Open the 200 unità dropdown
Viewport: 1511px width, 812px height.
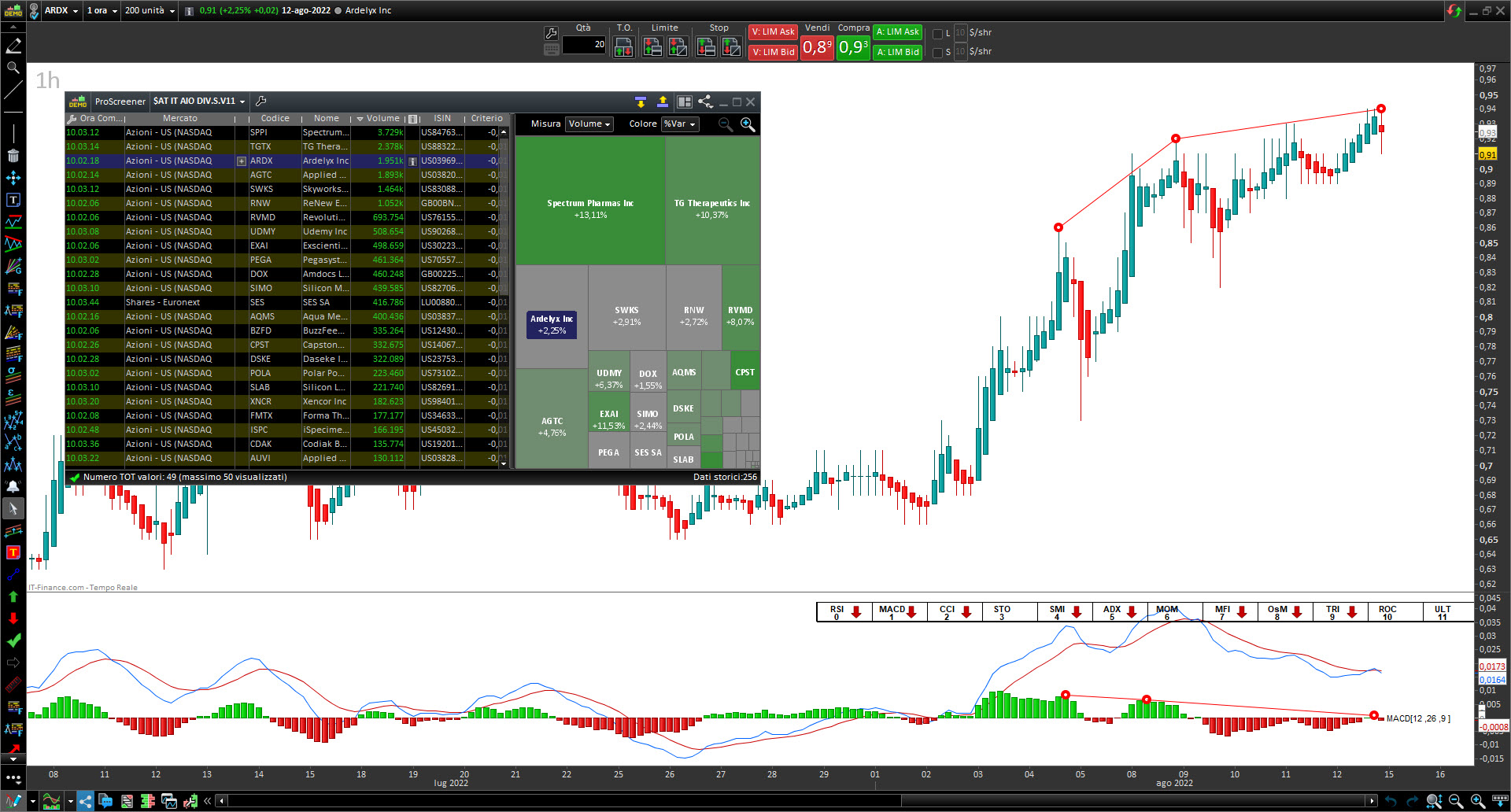click(x=150, y=10)
